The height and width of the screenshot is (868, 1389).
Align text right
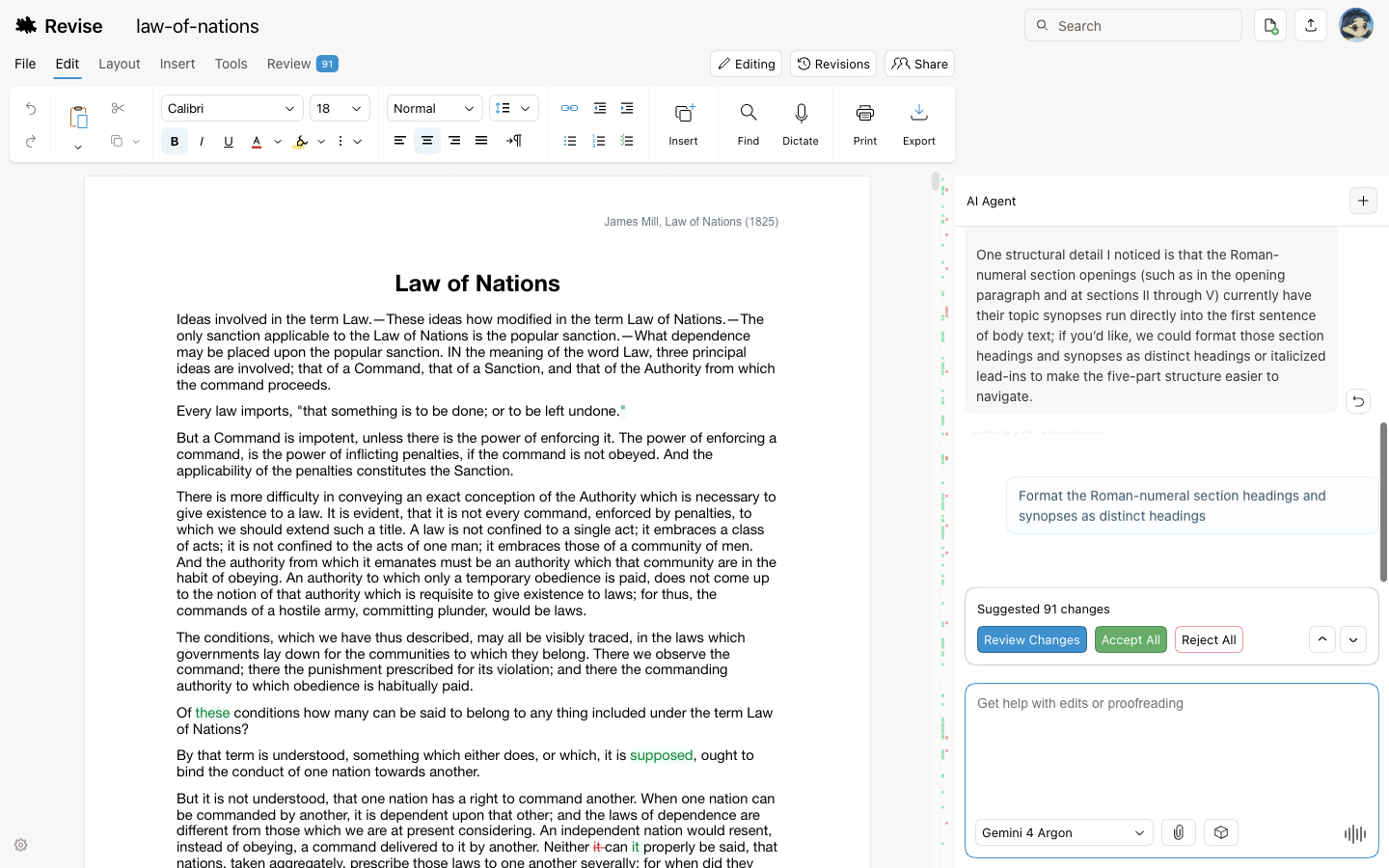pyautogui.click(x=454, y=141)
